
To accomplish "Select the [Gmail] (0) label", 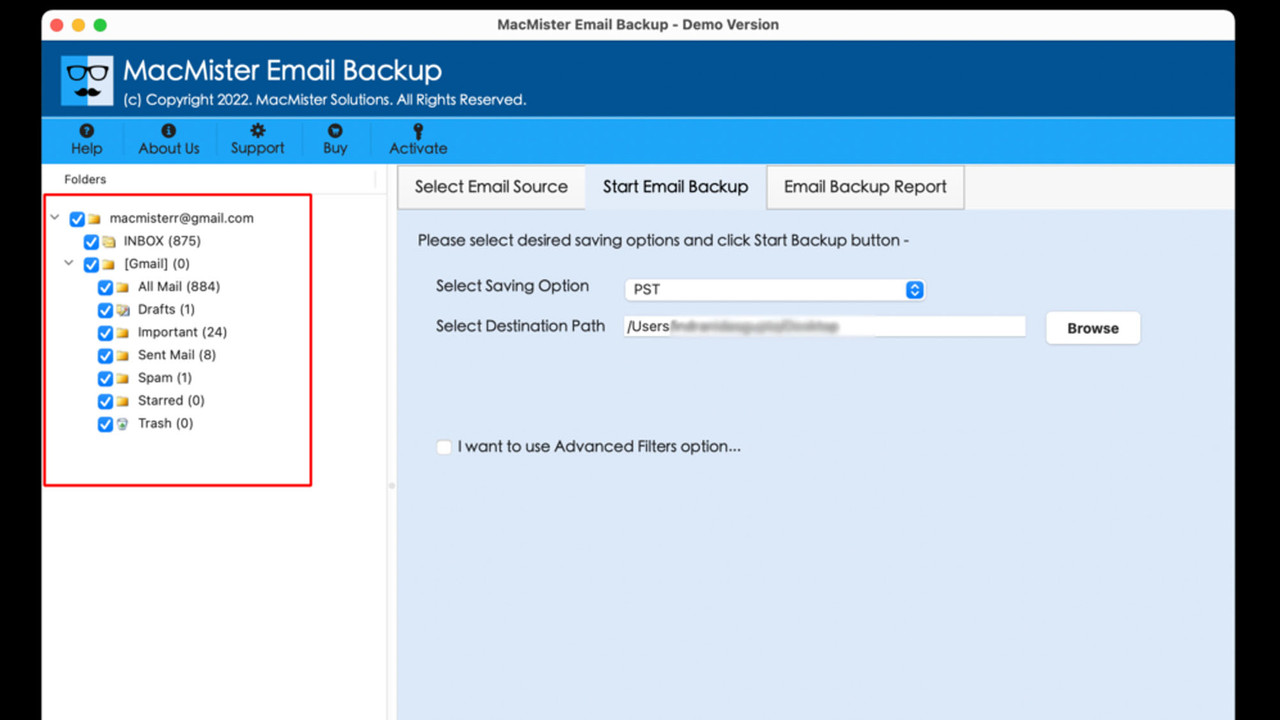I will [157, 264].
